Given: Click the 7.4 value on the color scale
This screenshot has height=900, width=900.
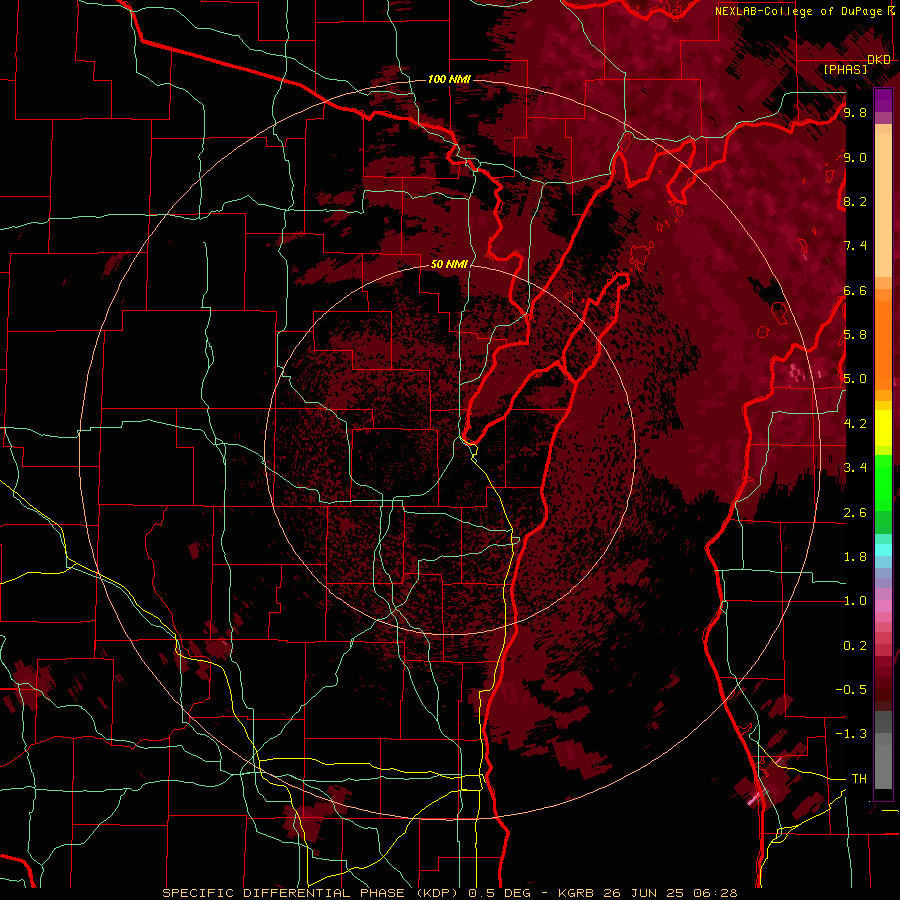Looking at the screenshot, I should [x=855, y=246].
